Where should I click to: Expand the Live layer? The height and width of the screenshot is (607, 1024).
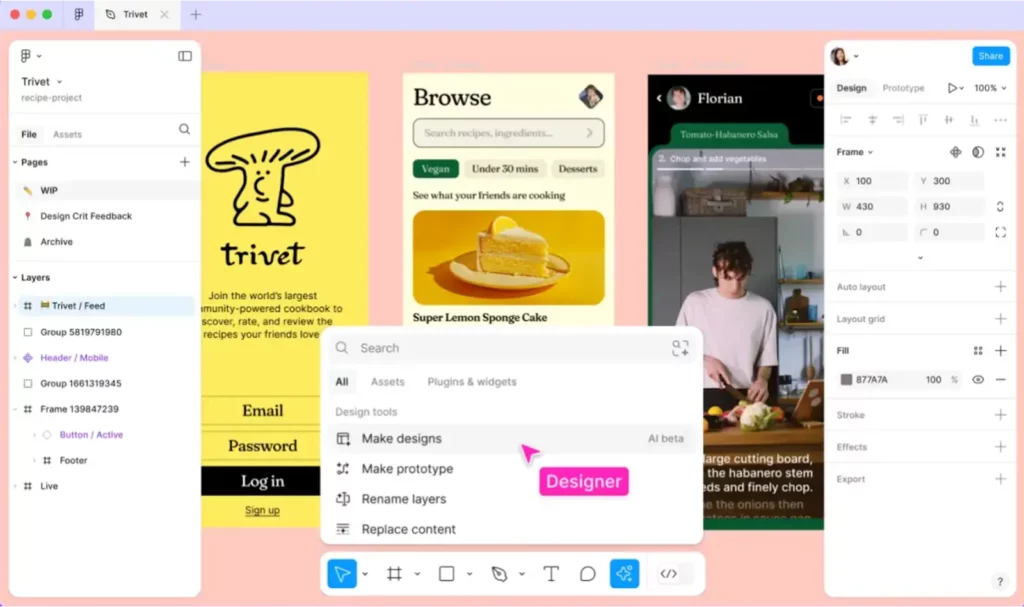[x=15, y=486]
